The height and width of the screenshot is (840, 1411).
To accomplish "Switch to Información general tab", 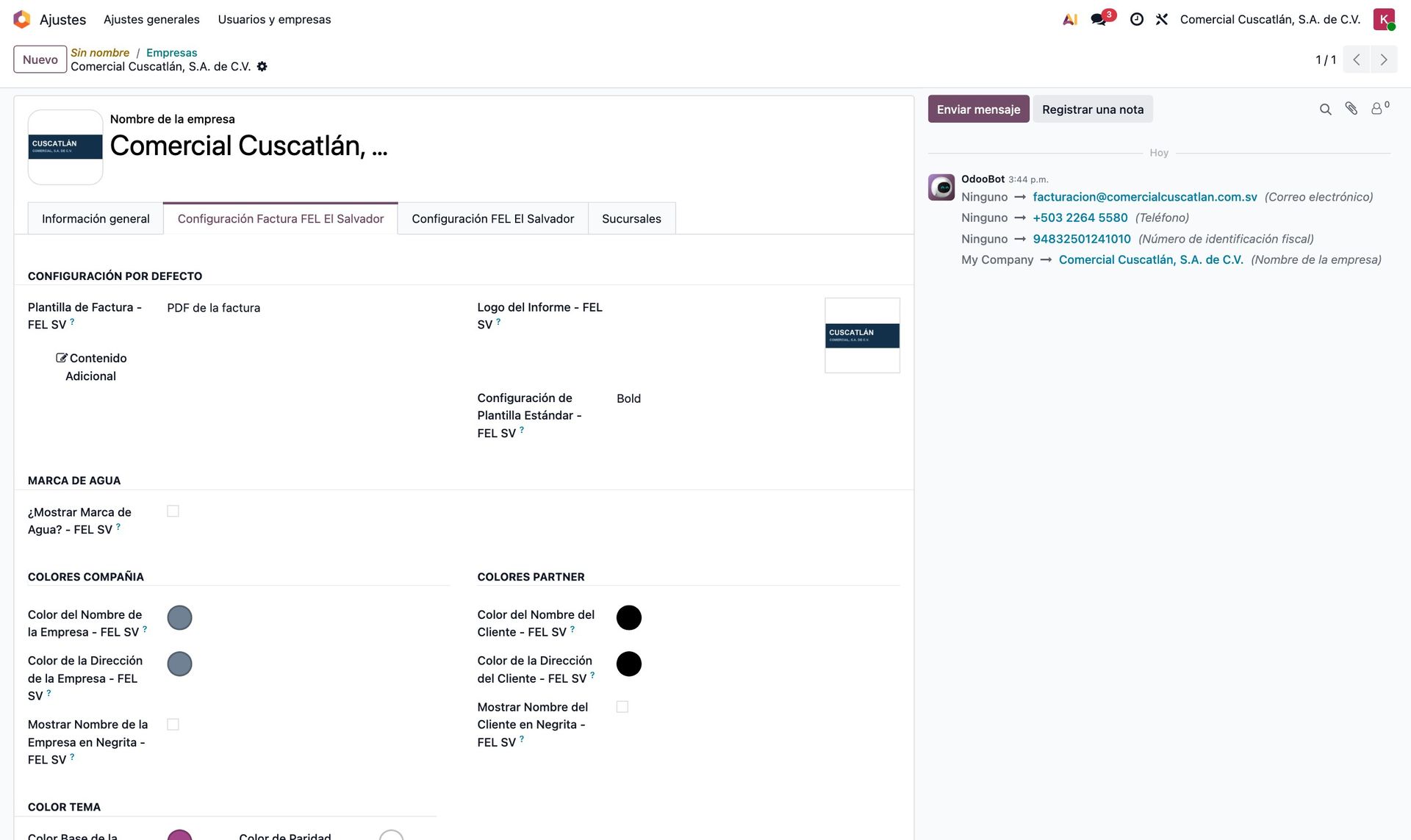I will pyautogui.click(x=96, y=218).
